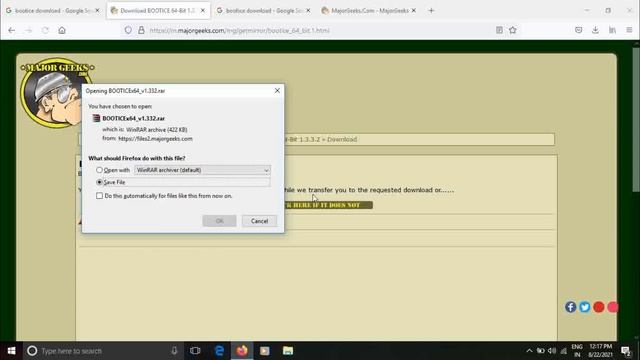
Task: Share page via Twitter icon
Action: 584,307
